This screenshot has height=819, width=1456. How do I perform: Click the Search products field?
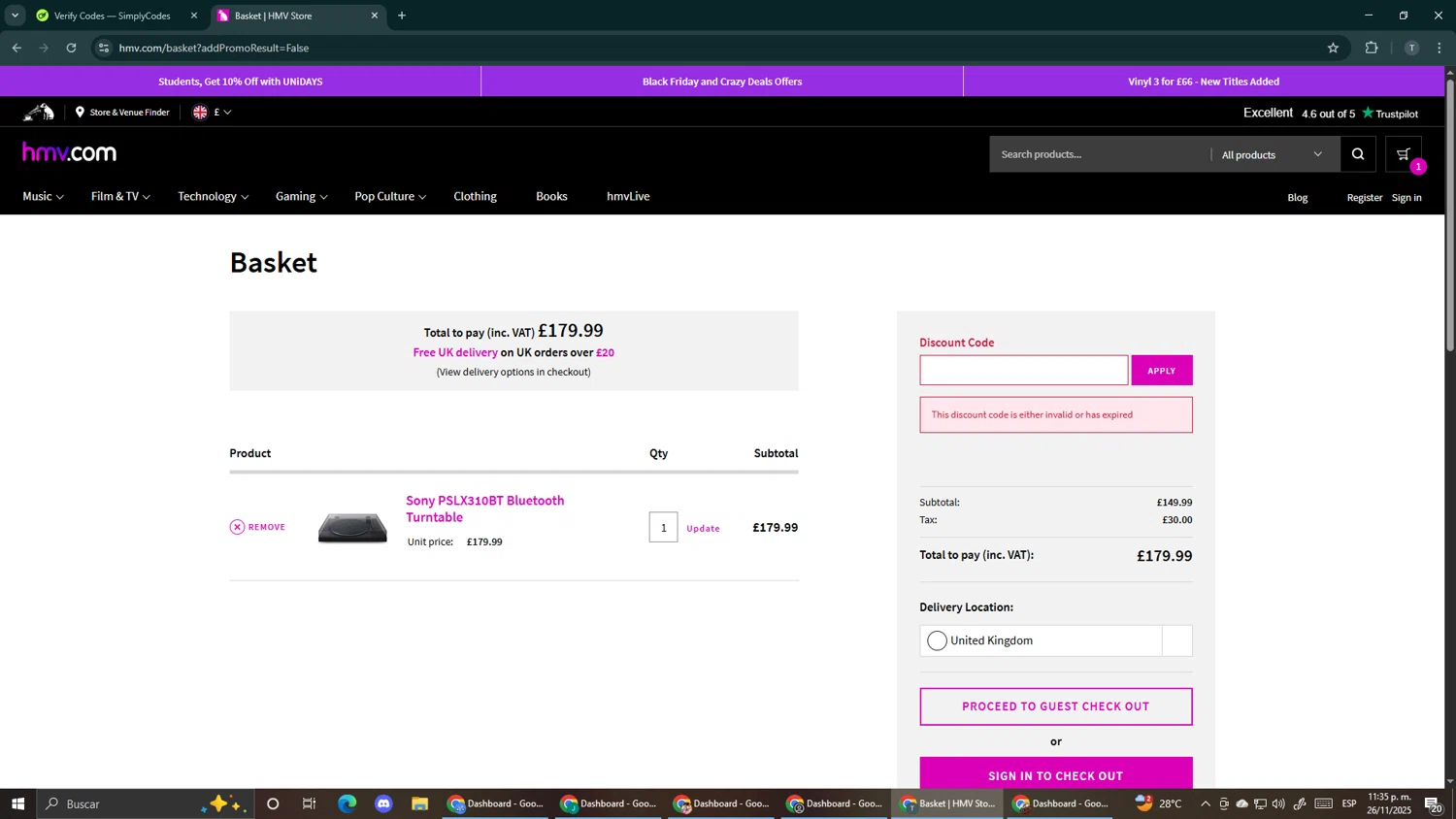pyautogui.click(x=1100, y=154)
